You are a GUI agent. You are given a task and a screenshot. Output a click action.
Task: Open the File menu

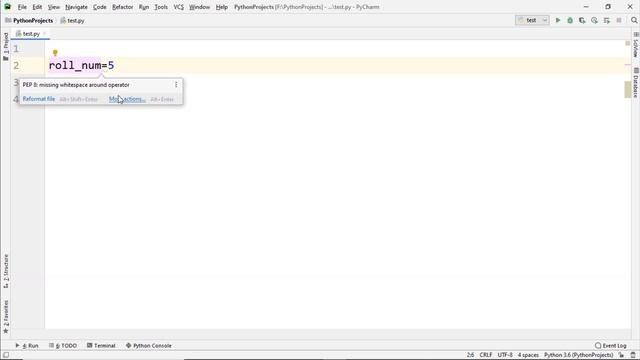pyautogui.click(x=22, y=7)
